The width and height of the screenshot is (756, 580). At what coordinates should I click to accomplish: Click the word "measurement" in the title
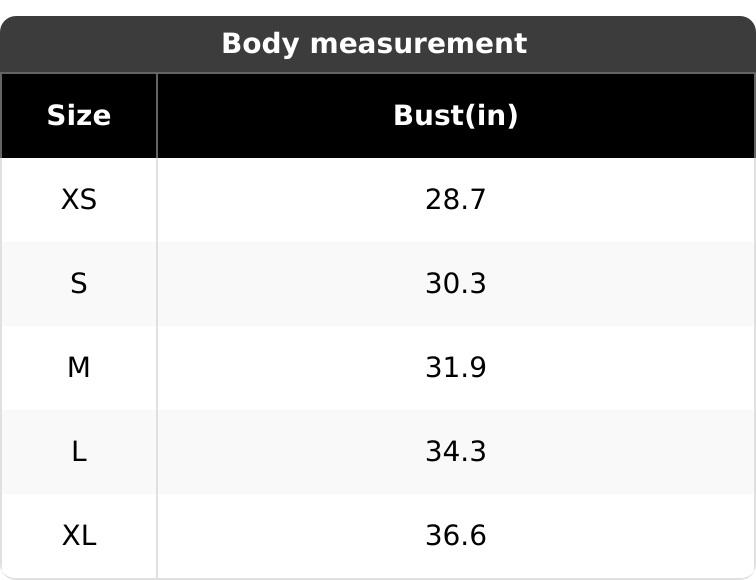(x=406, y=44)
